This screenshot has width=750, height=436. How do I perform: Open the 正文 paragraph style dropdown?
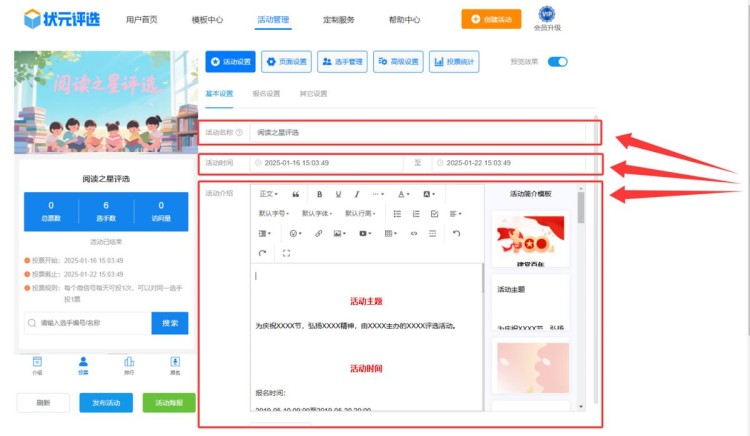coord(270,194)
